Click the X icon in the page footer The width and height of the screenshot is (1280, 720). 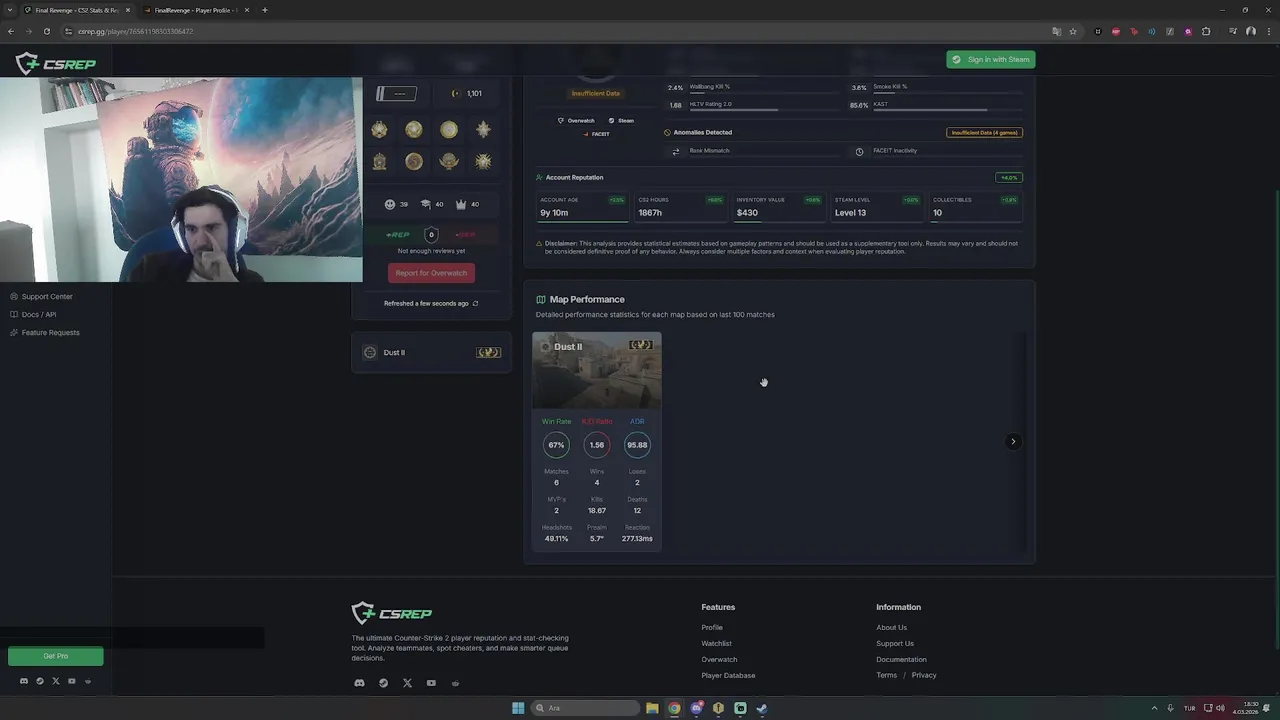407,683
